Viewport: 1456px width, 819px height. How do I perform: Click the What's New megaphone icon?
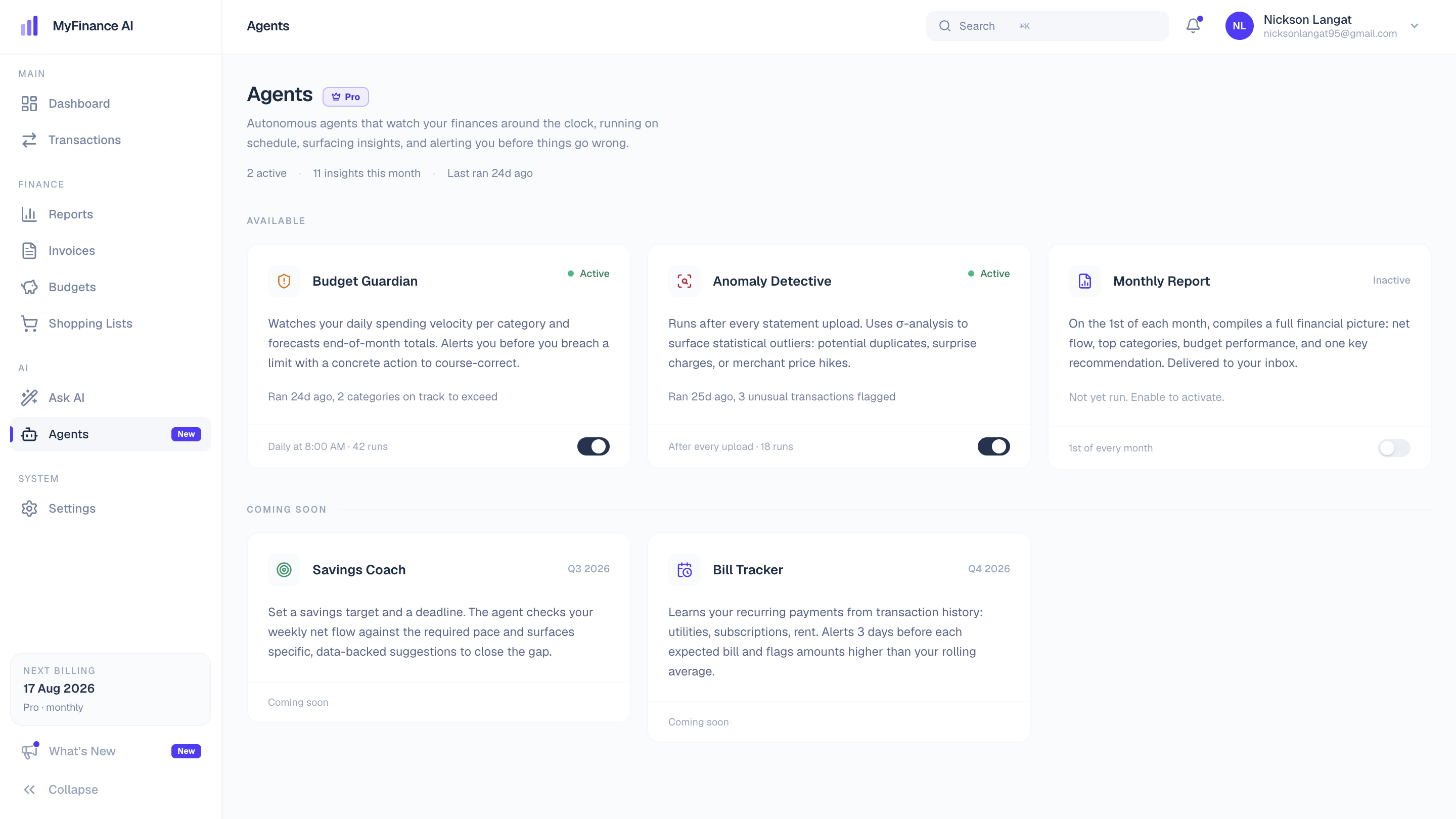coord(29,751)
